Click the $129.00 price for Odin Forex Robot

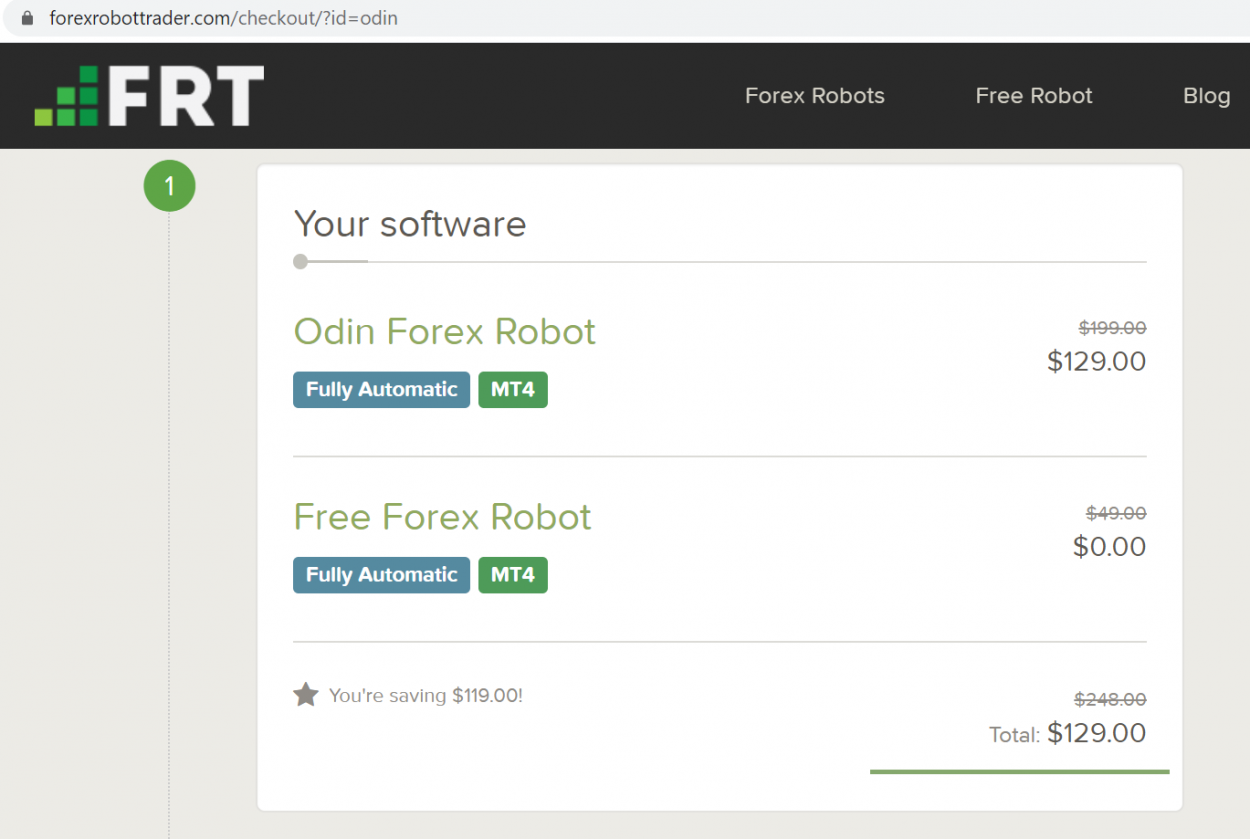pyautogui.click(x=1096, y=361)
